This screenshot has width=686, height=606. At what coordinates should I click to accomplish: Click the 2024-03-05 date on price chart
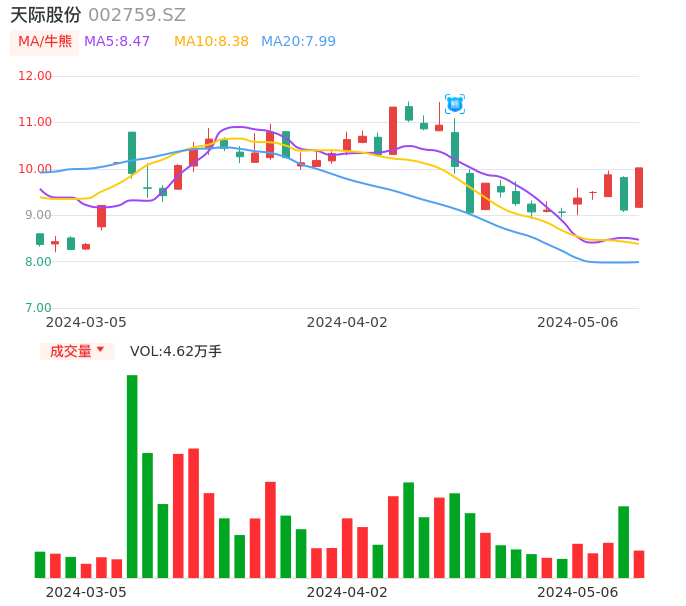86,322
